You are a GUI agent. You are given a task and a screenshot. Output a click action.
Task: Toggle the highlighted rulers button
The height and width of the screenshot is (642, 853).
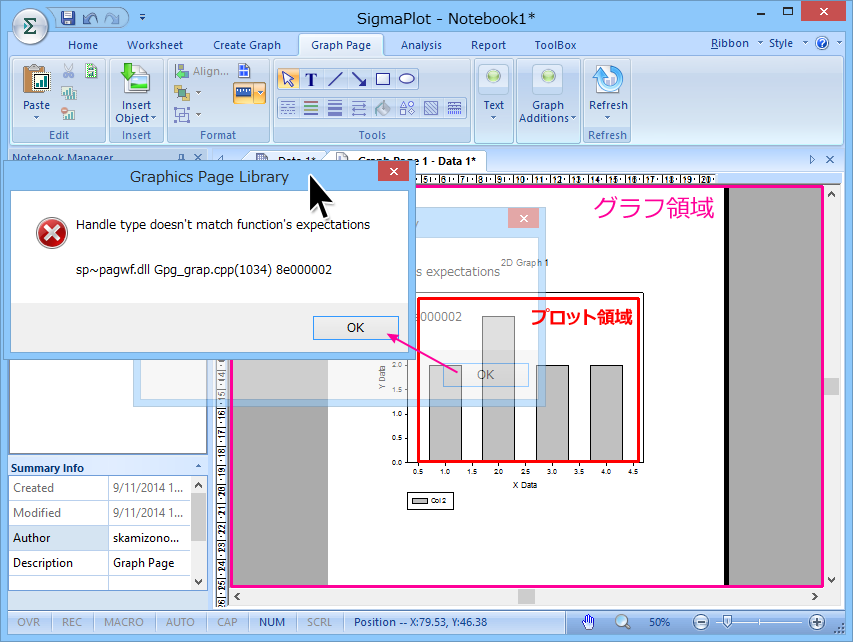click(244, 93)
